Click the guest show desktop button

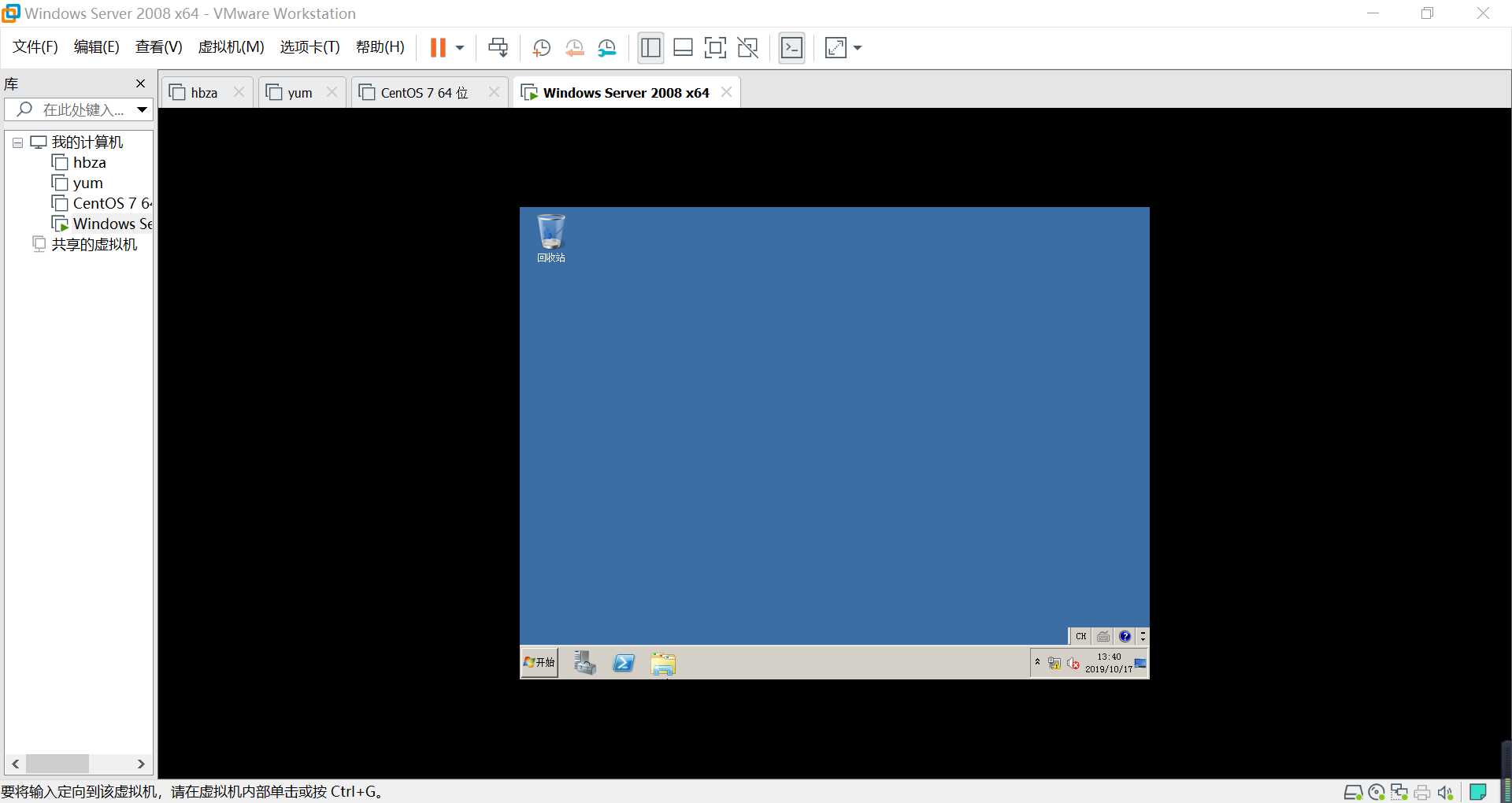pyautogui.click(x=1140, y=663)
